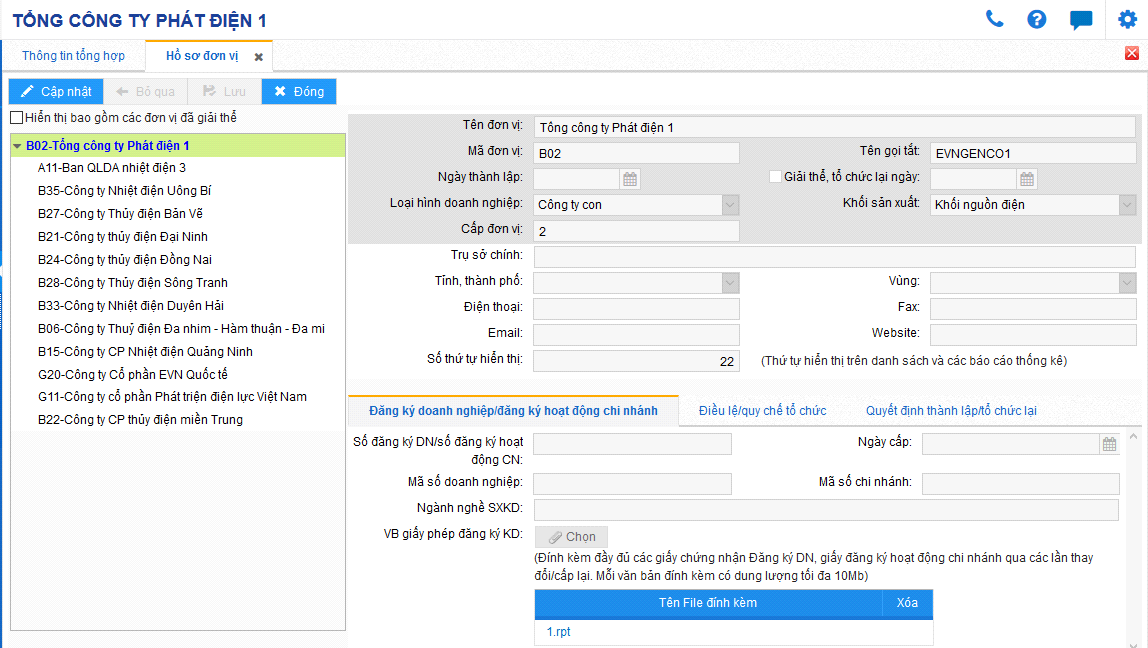Select B33-Công ty Nhiệt điện Duyên Hải
Image resolution: width=1148 pixels, height=648 pixels.
tap(131, 305)
